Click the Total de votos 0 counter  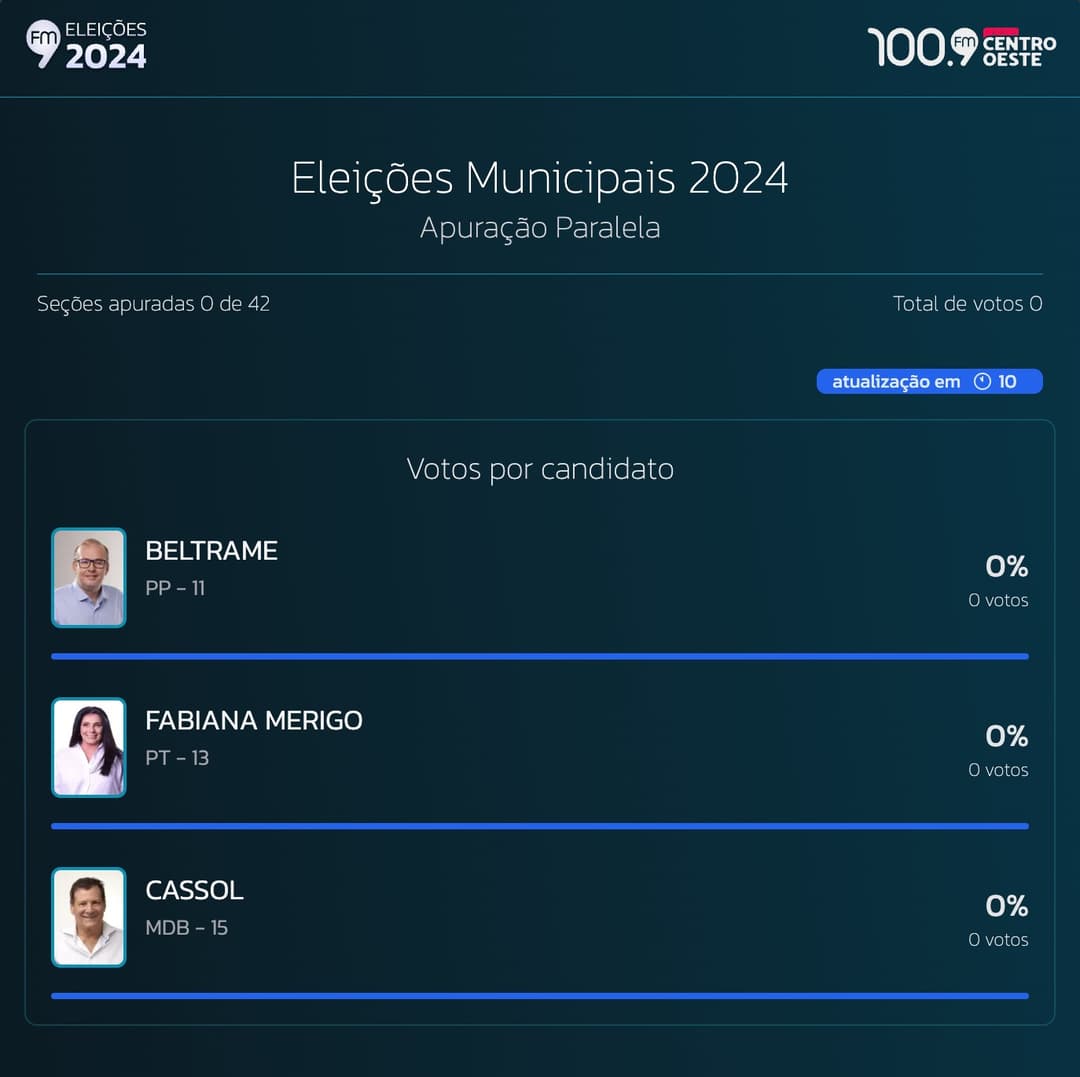coord(967,303)
